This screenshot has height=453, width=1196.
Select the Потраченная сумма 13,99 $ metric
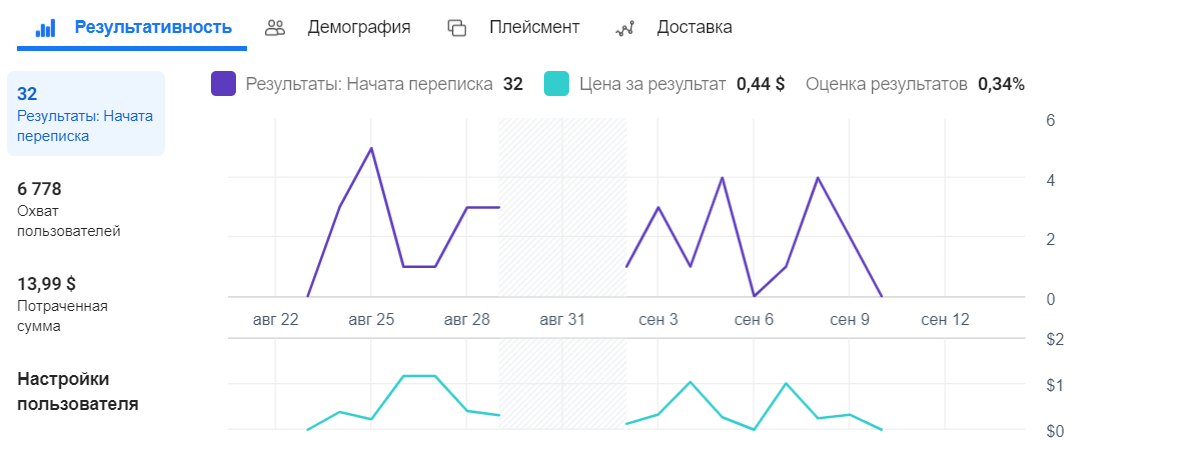(62, 304)
